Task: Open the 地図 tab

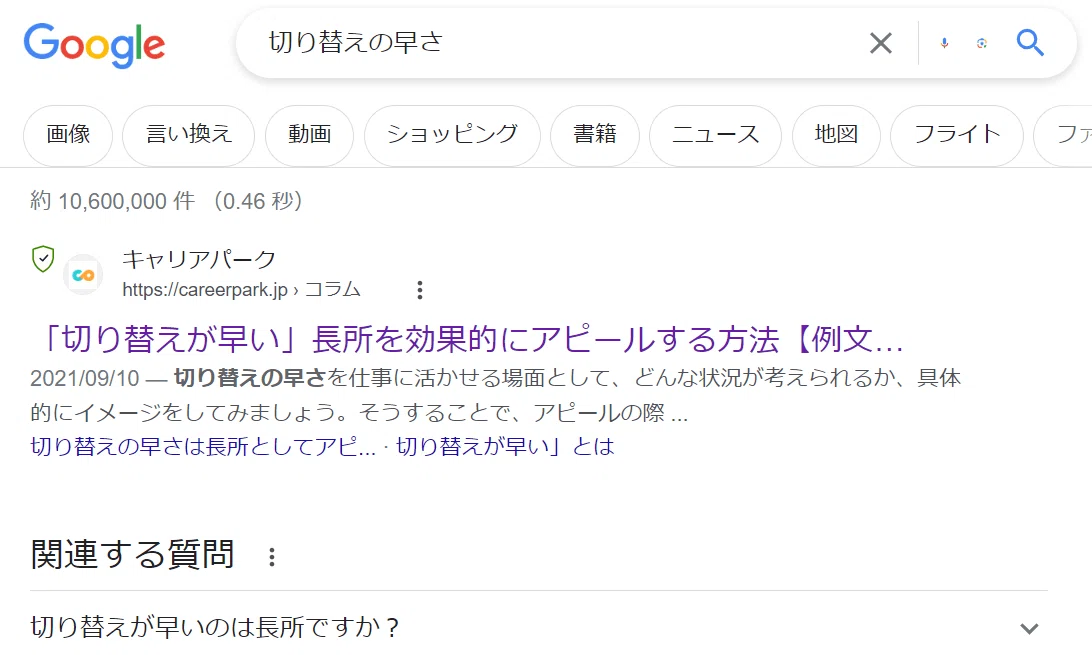Action: point(836,135)
